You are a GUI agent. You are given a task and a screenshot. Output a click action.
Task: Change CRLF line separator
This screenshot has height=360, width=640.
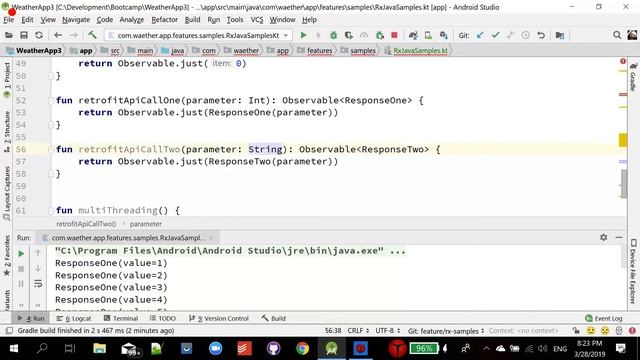point(358,331)
